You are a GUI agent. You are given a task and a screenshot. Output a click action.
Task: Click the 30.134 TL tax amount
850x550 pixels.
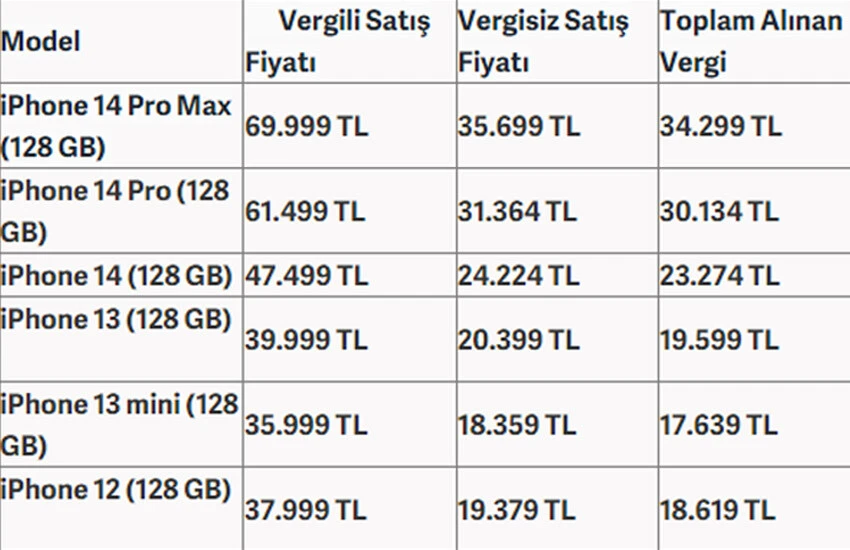click(719, 212)
